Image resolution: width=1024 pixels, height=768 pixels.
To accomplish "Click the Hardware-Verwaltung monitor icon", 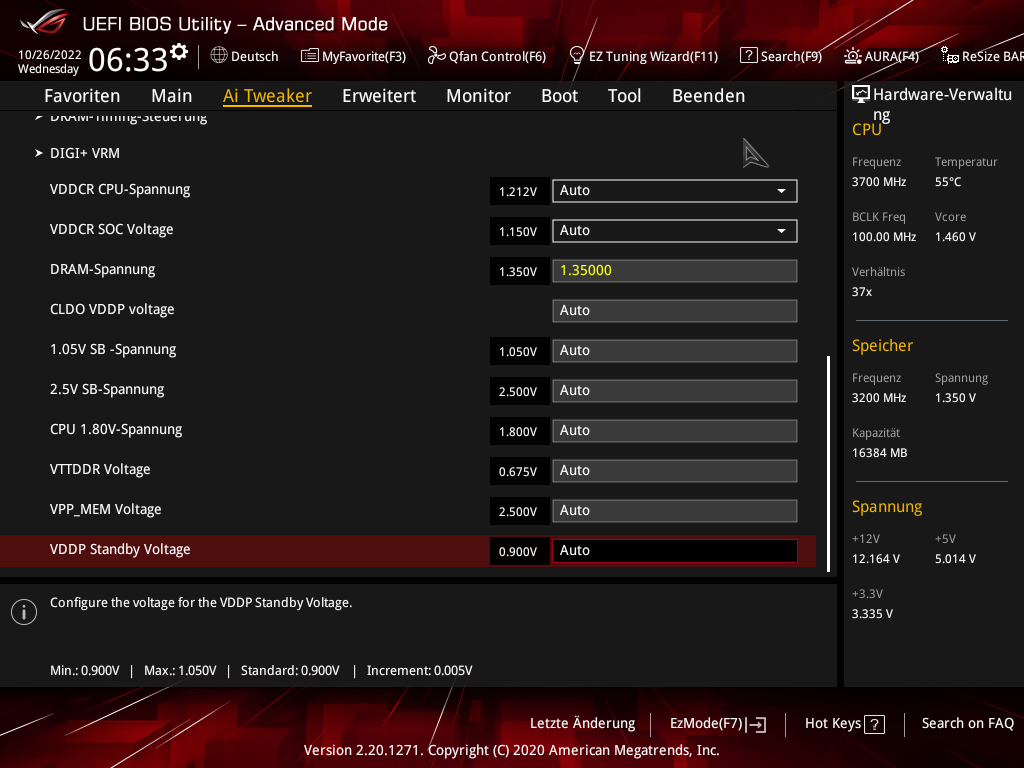I will (861, 95).
